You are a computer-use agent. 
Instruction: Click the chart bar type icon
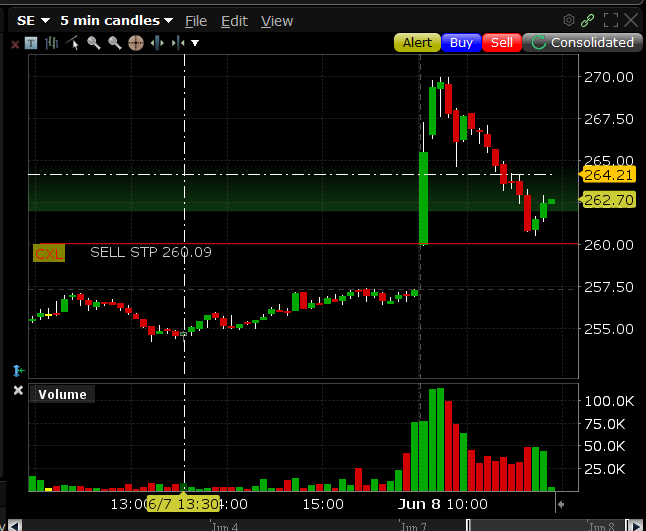tap(51, 43)
